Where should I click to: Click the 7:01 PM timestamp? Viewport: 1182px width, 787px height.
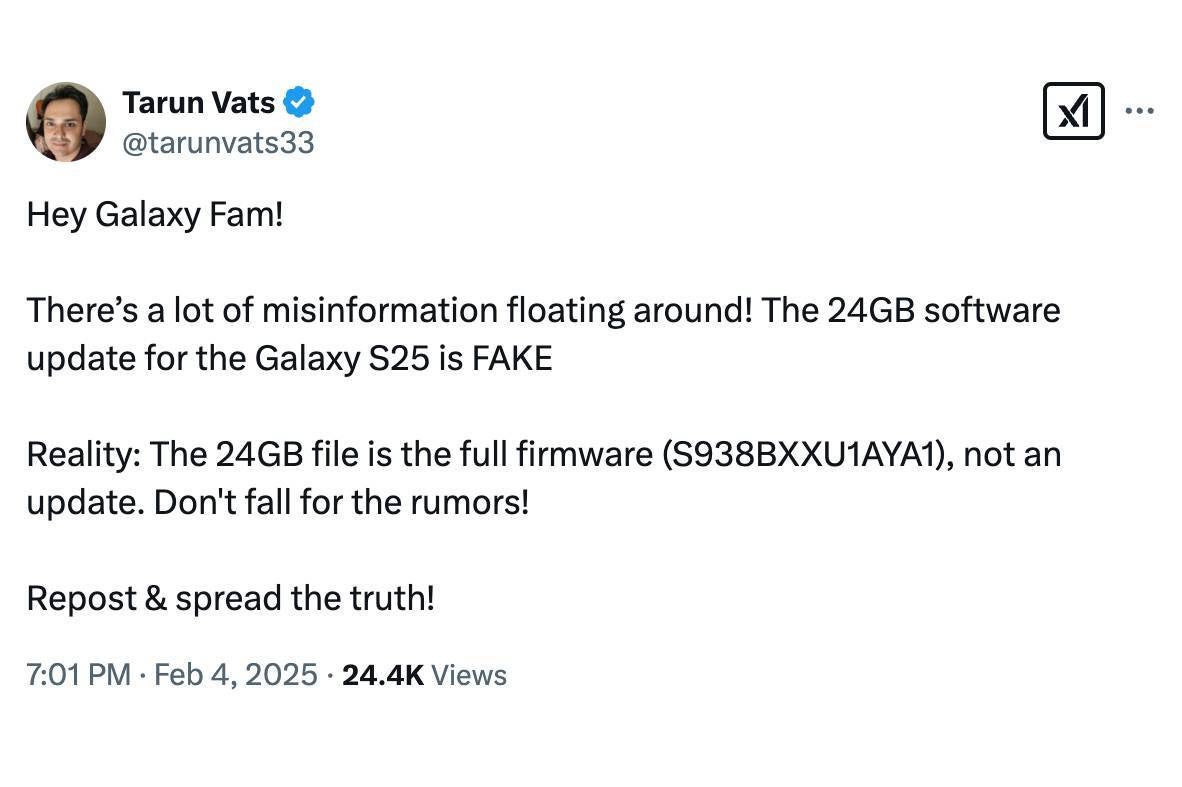click(x=79, y=675)
